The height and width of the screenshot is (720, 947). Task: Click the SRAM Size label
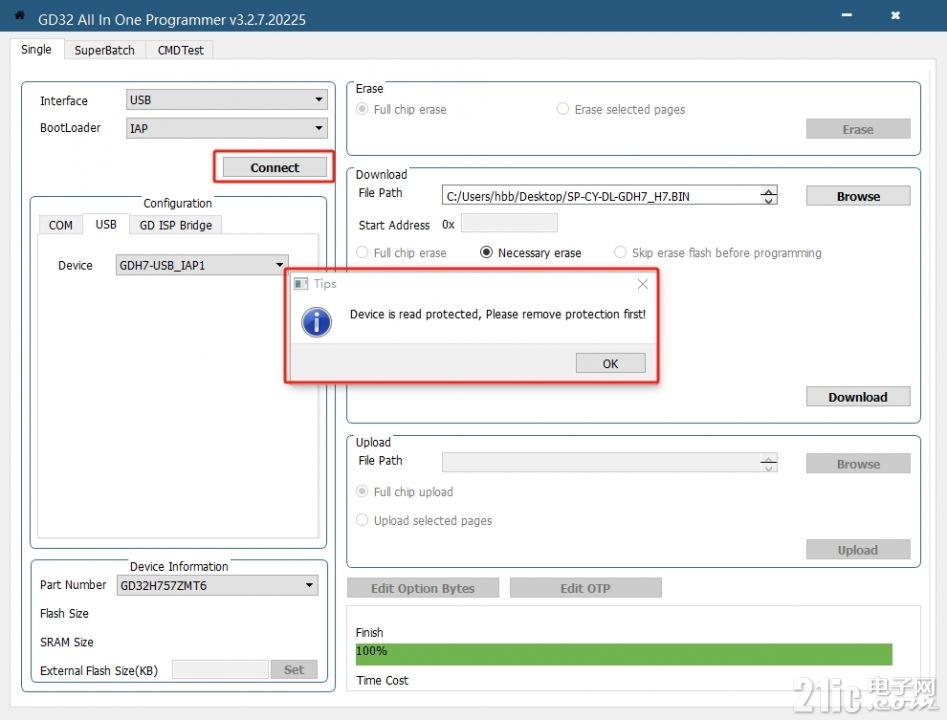click(66, 641)
